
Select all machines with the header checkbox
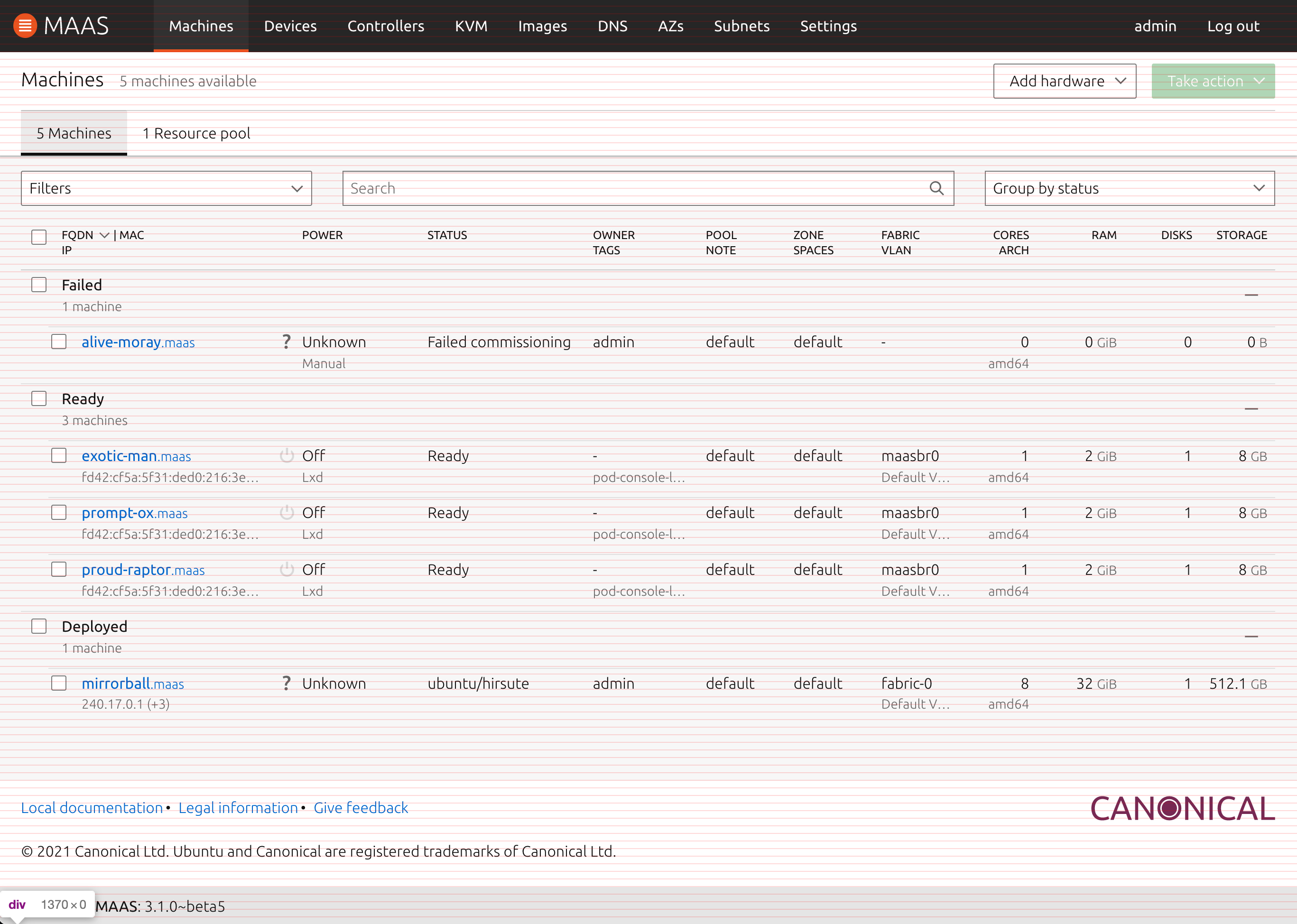[x=39, y=236]
